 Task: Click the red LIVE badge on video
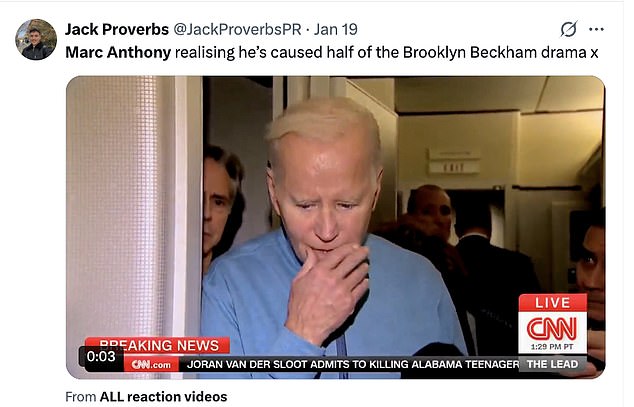tap(552, 303)
